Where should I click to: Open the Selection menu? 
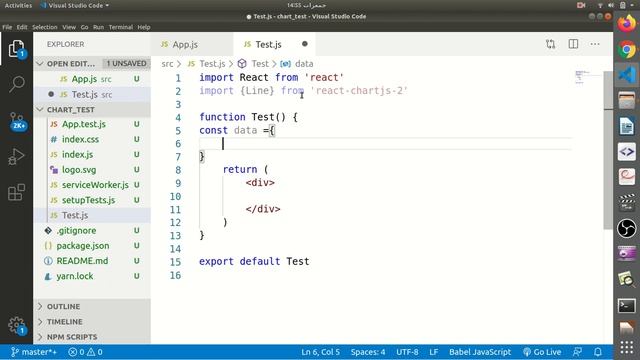click(x=44, y=27)
